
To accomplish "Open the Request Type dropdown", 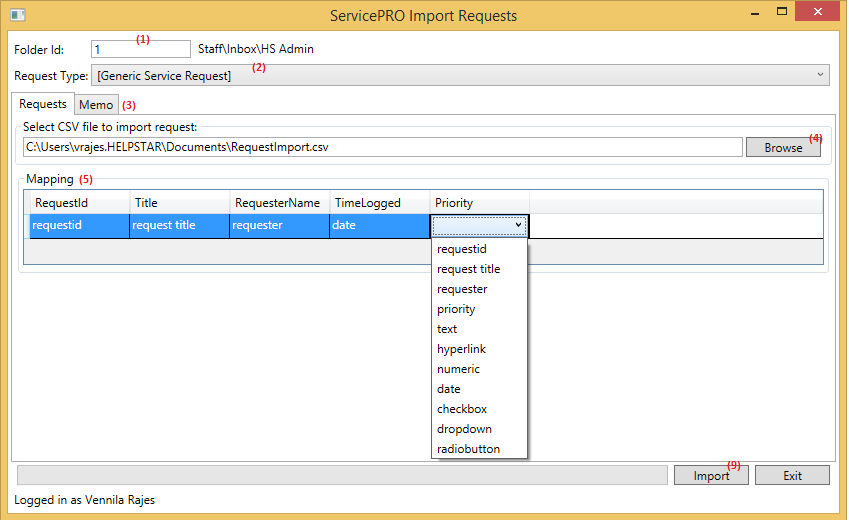I will pos(460,75).
